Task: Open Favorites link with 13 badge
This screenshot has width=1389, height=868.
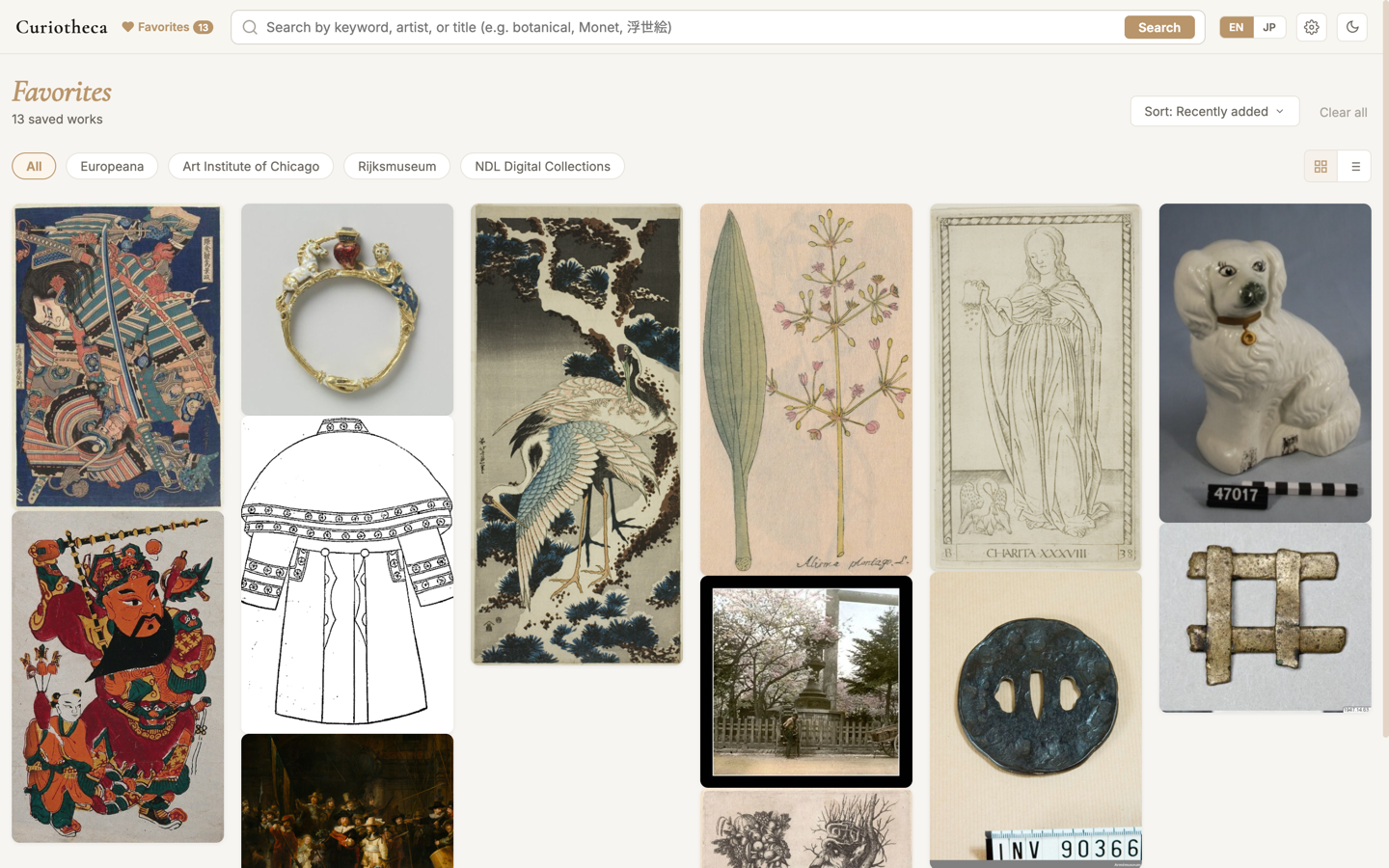Action: [x=167, y=27]
